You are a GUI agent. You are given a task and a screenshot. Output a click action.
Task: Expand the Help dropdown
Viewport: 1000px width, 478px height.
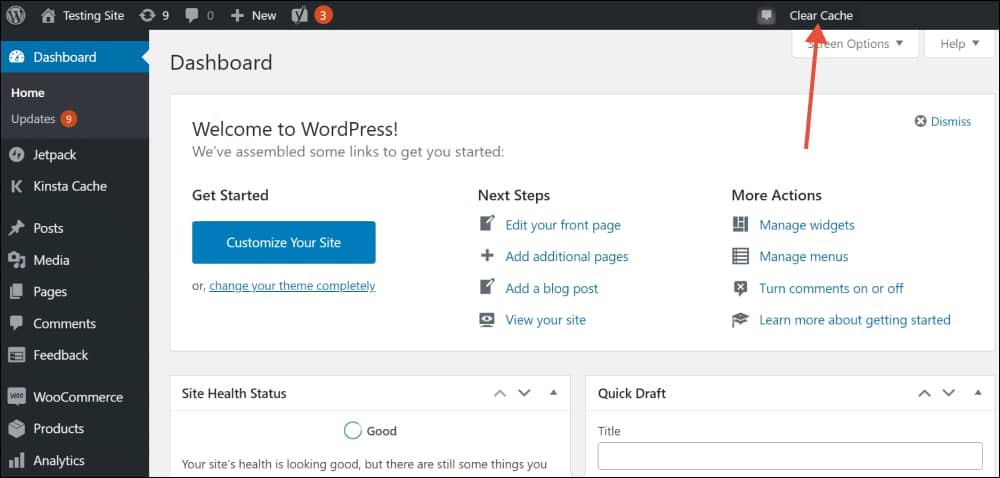point(960,44)
